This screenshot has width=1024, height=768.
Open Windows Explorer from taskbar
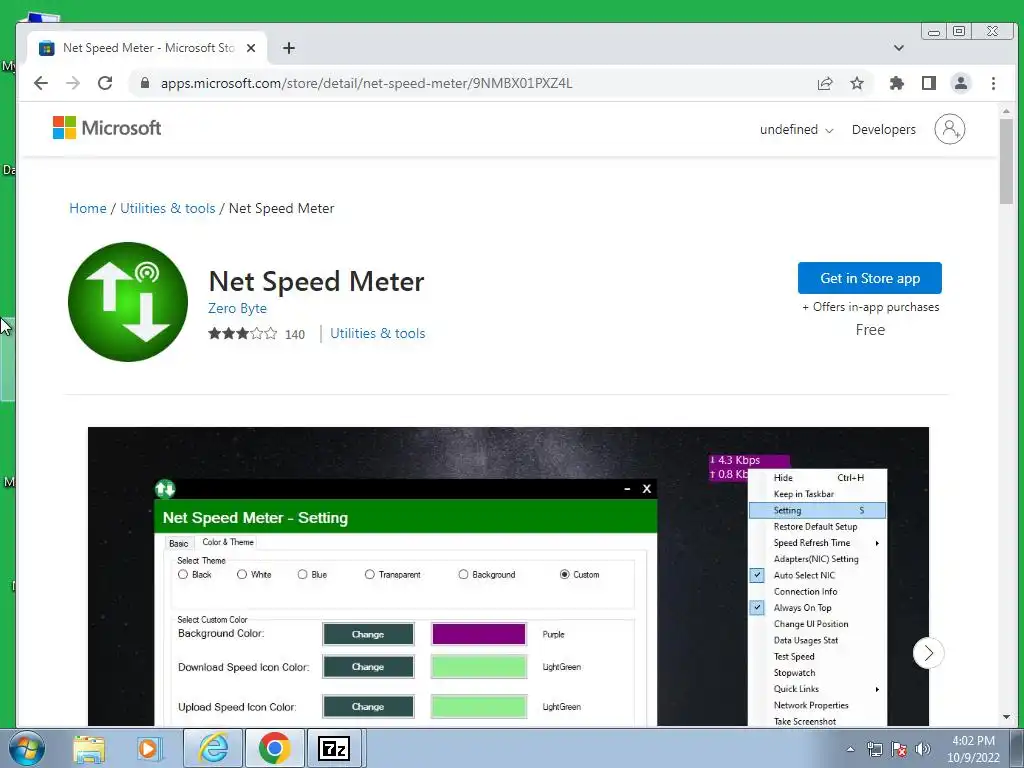(x=89, y=748)
